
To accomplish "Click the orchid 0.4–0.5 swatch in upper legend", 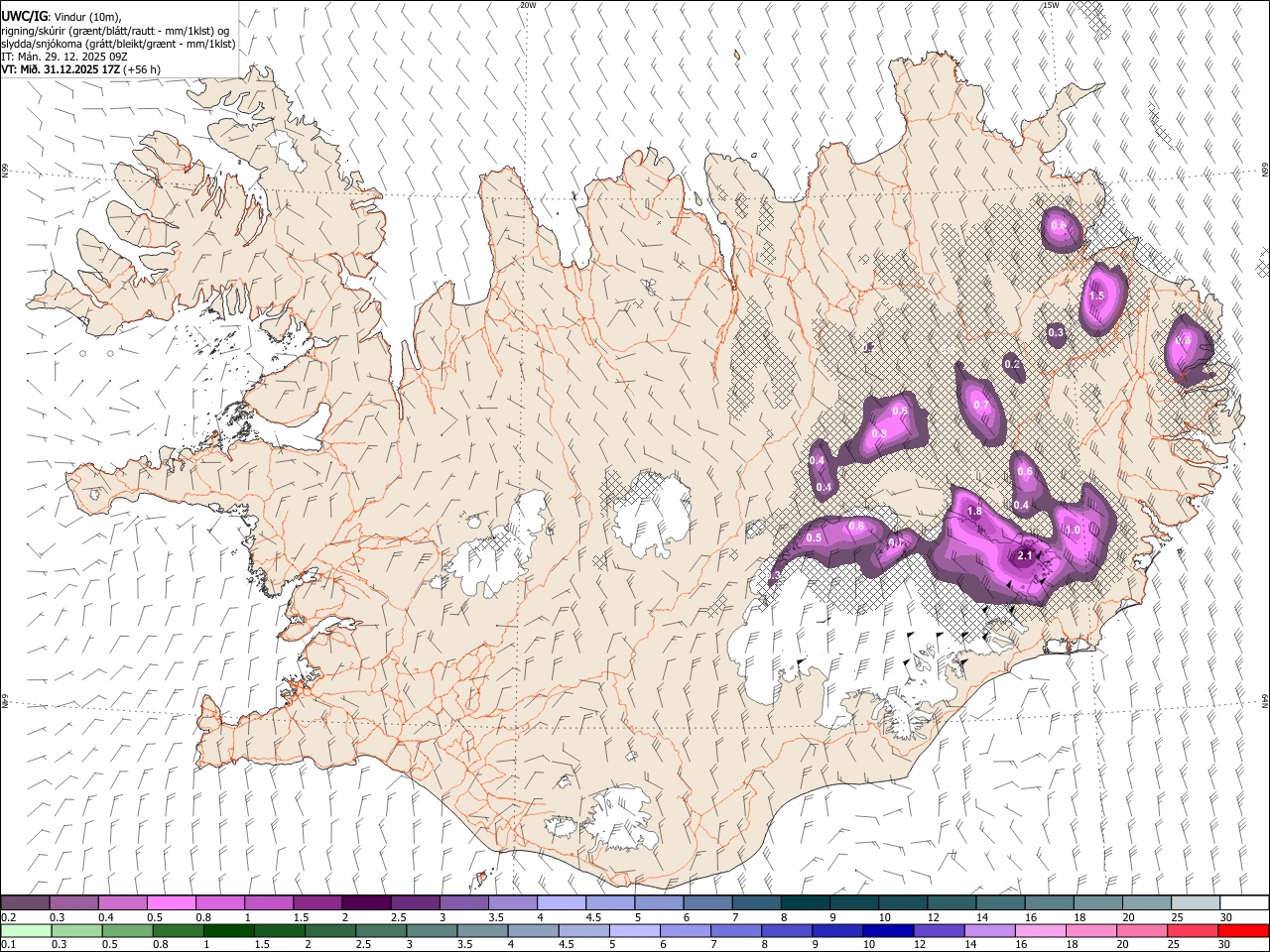I will [x=123, y=903].
